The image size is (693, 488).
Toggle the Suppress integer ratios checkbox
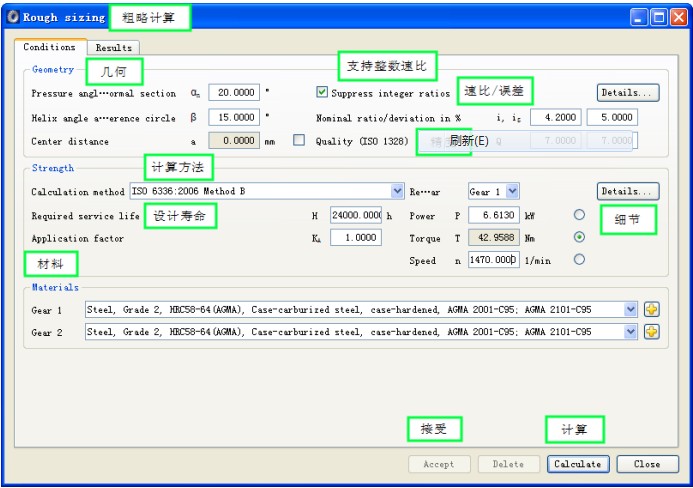[x=322, y=93]
